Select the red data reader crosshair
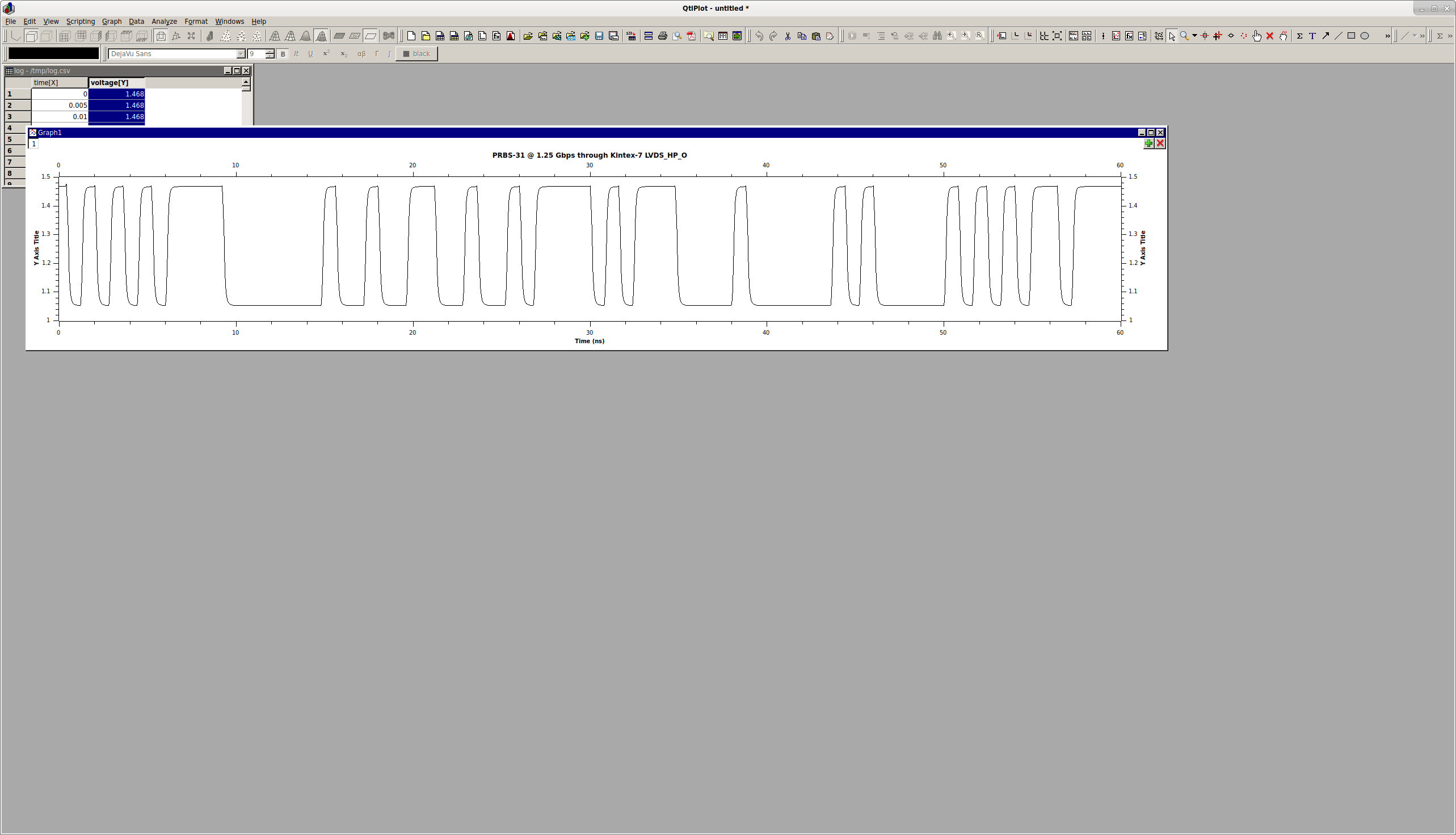This screenshot has height=835, width=1456. coord(1205,36)
